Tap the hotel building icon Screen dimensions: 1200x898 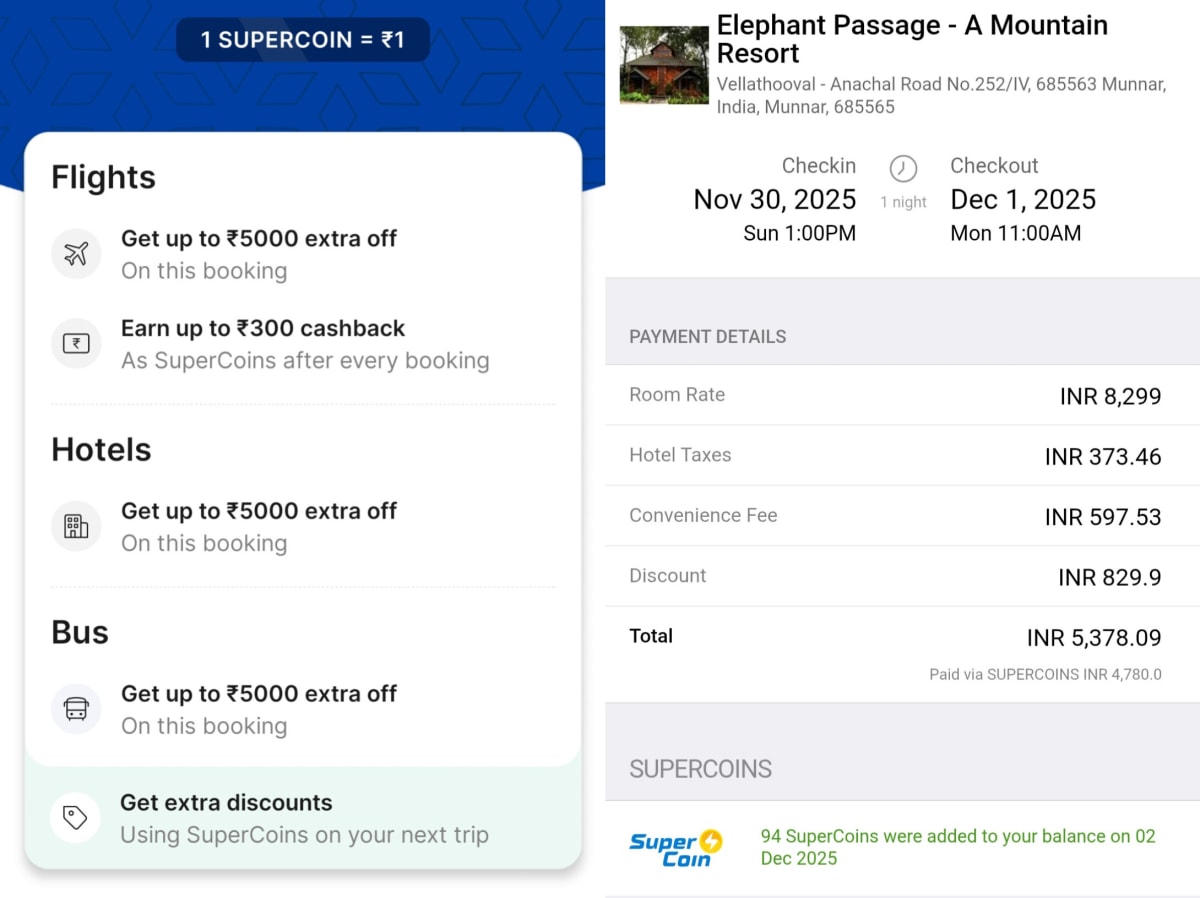(76, 526)
